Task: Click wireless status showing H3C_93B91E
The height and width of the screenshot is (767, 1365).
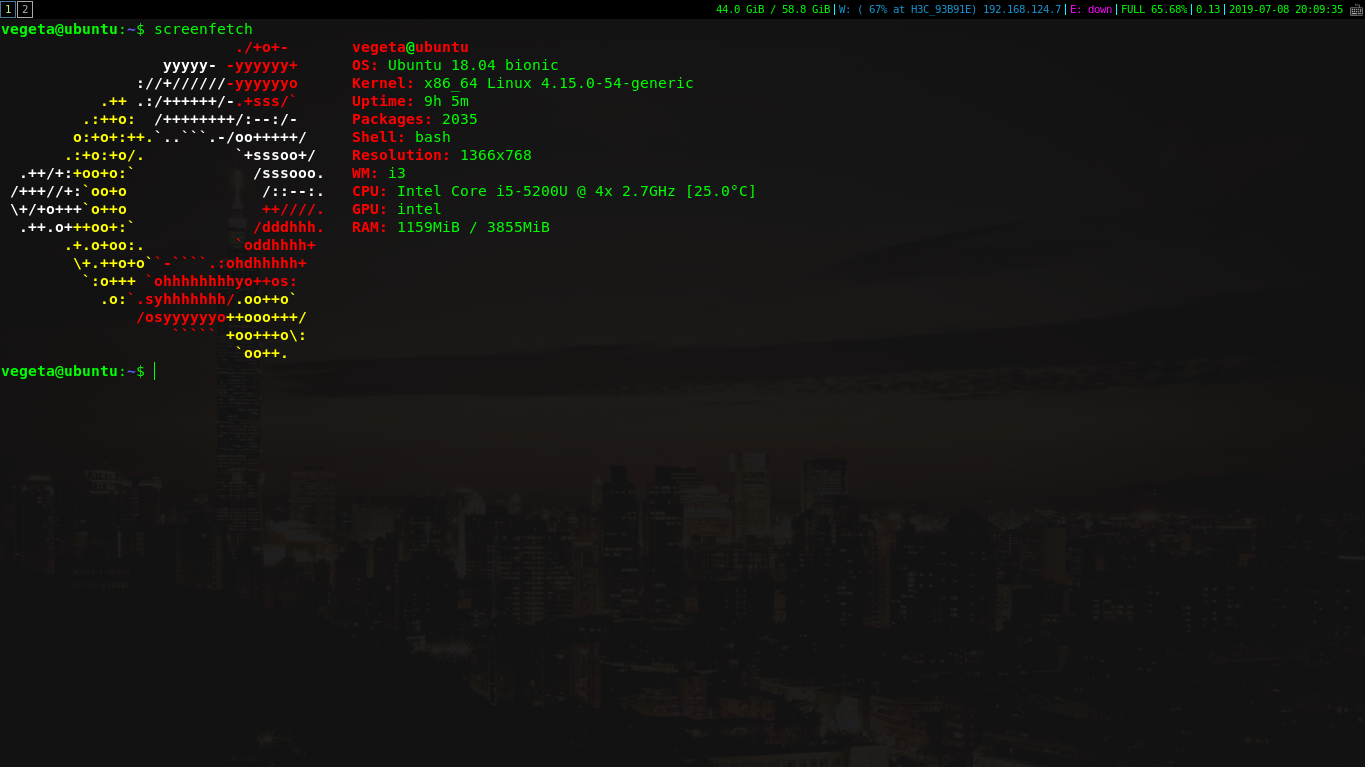Action: (950, 10)
